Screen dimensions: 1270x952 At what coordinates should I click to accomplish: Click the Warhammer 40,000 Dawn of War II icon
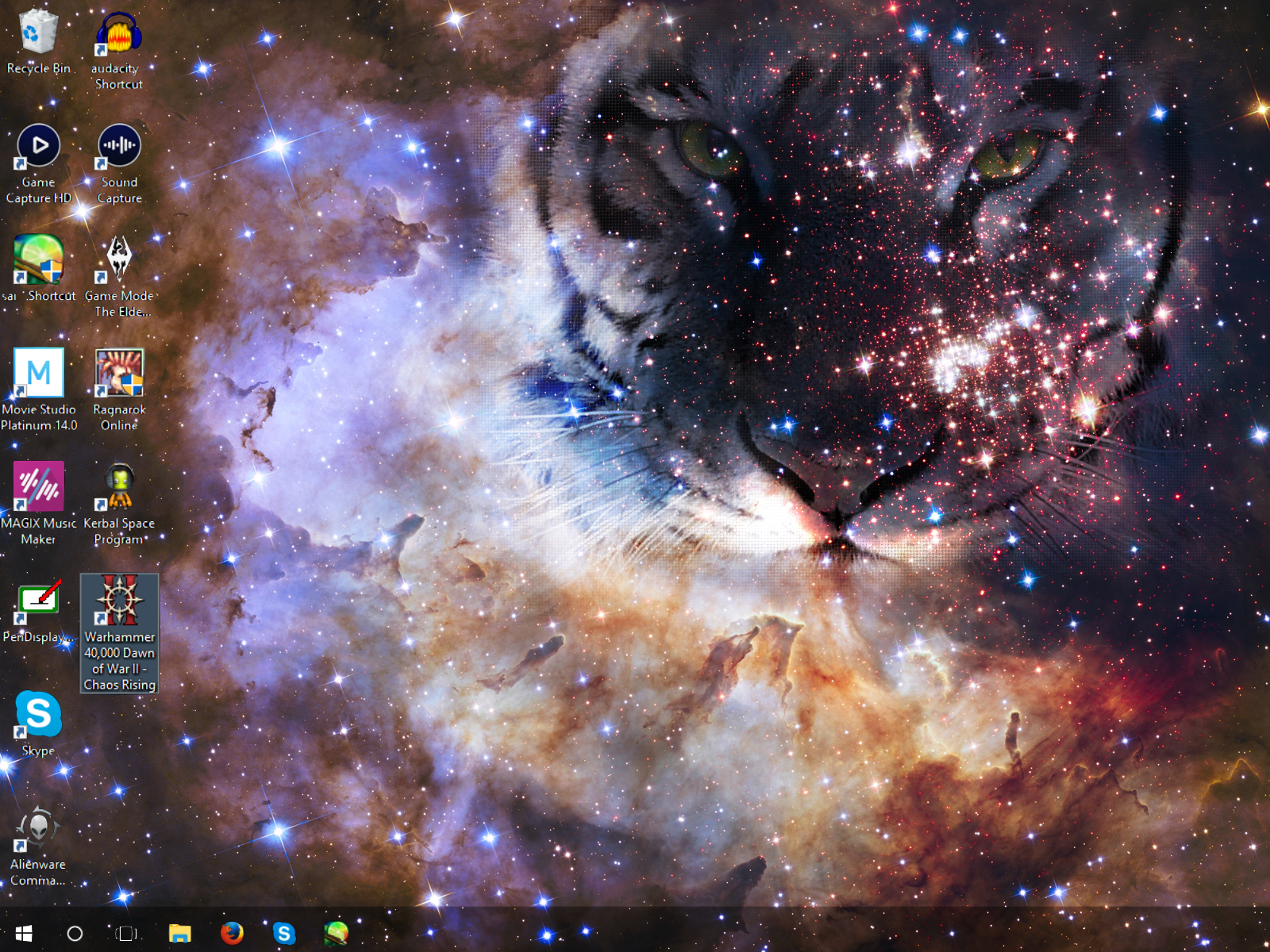pyautogui.click(x=119, y=601)
